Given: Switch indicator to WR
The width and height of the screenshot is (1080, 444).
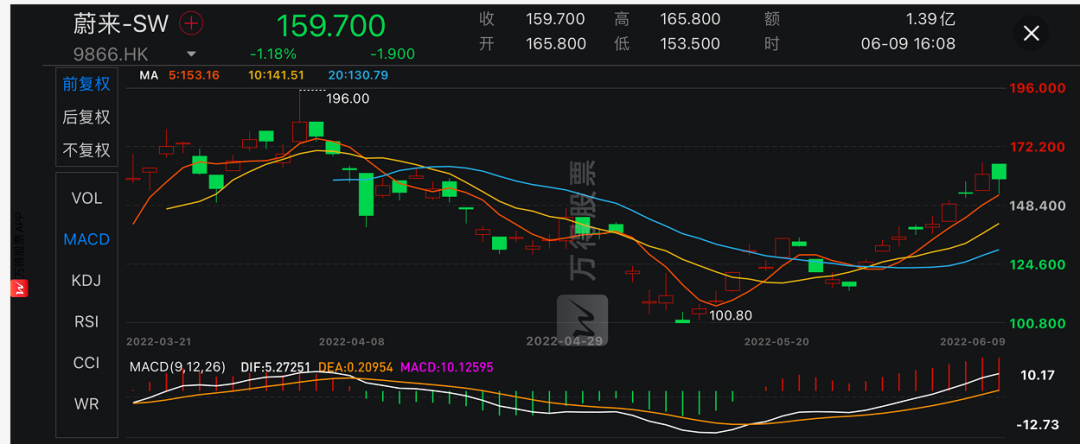Looking at the screenshot, I should click(87, 404).
